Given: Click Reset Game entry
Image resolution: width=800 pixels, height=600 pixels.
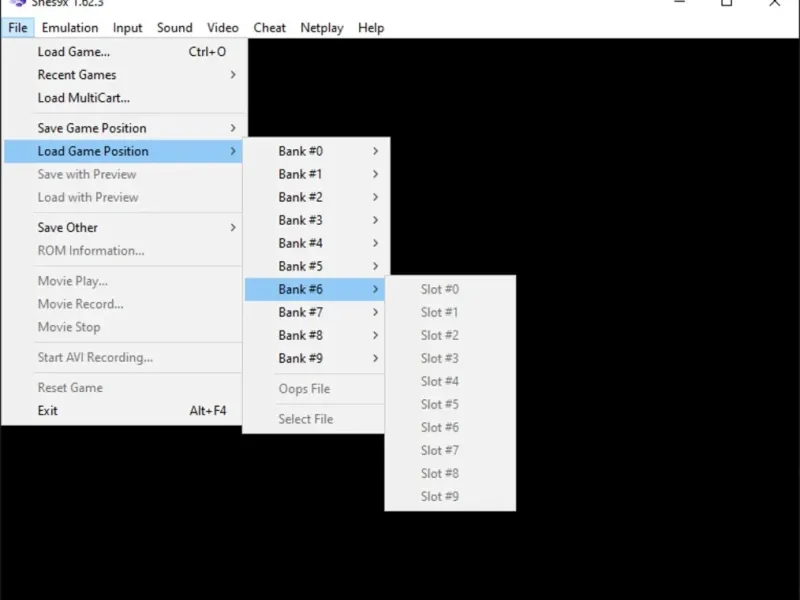Looking at the screenshot, I should click(x=123, y=387).
